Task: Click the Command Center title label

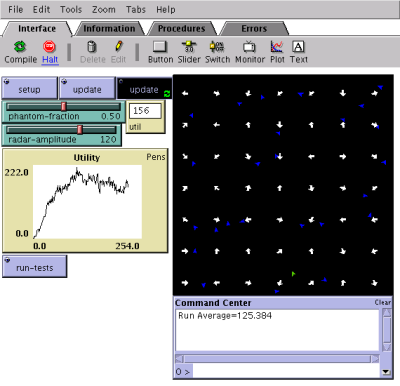Action: [213, 303]
